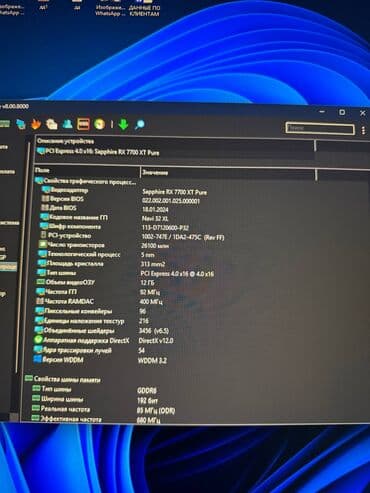
Task: Click the Свойства графического процессора group header
Action: pyautogui.click(x=86, y=181)
